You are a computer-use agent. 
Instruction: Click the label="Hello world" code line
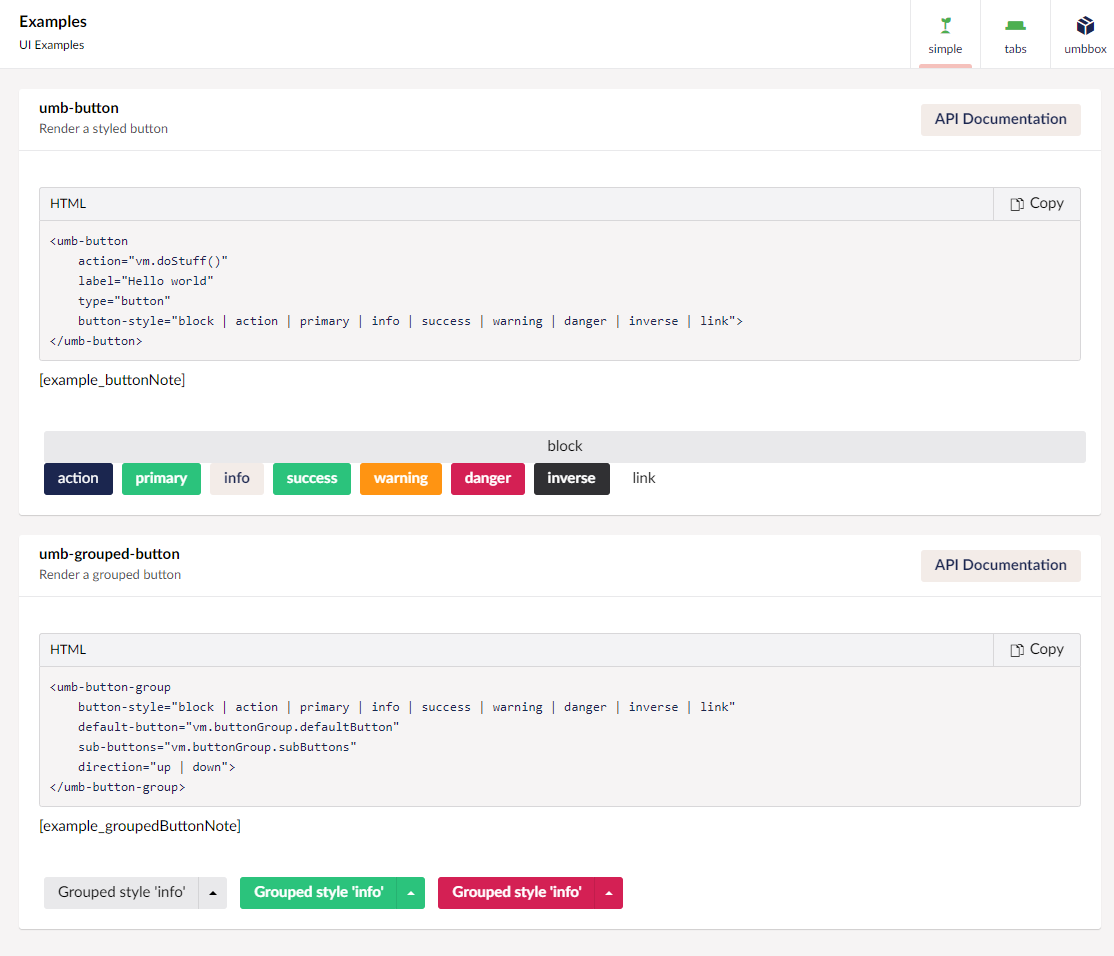click(146, 281)
